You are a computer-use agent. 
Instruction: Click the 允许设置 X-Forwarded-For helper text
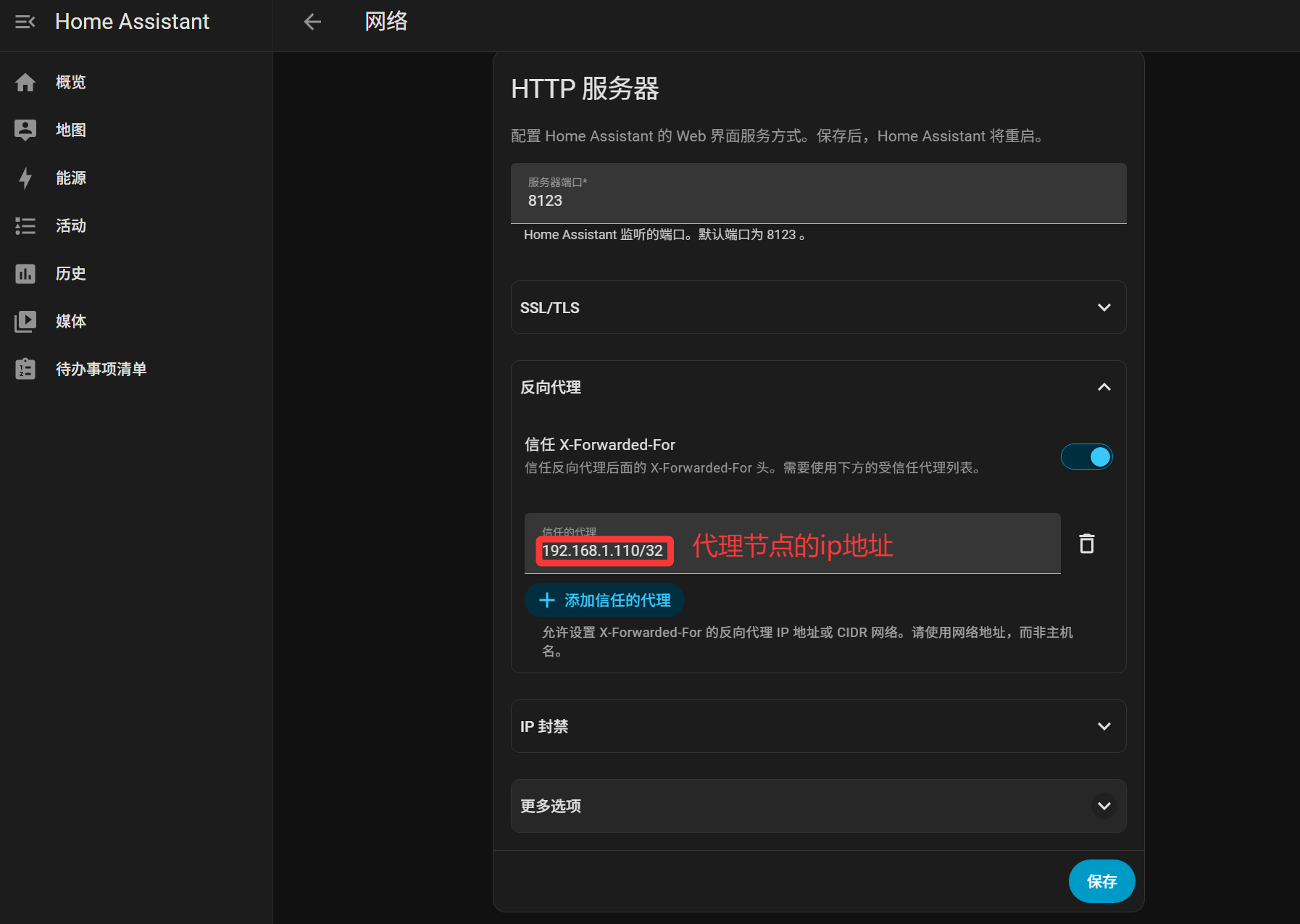pyautogui.click(x=808, y=641)
